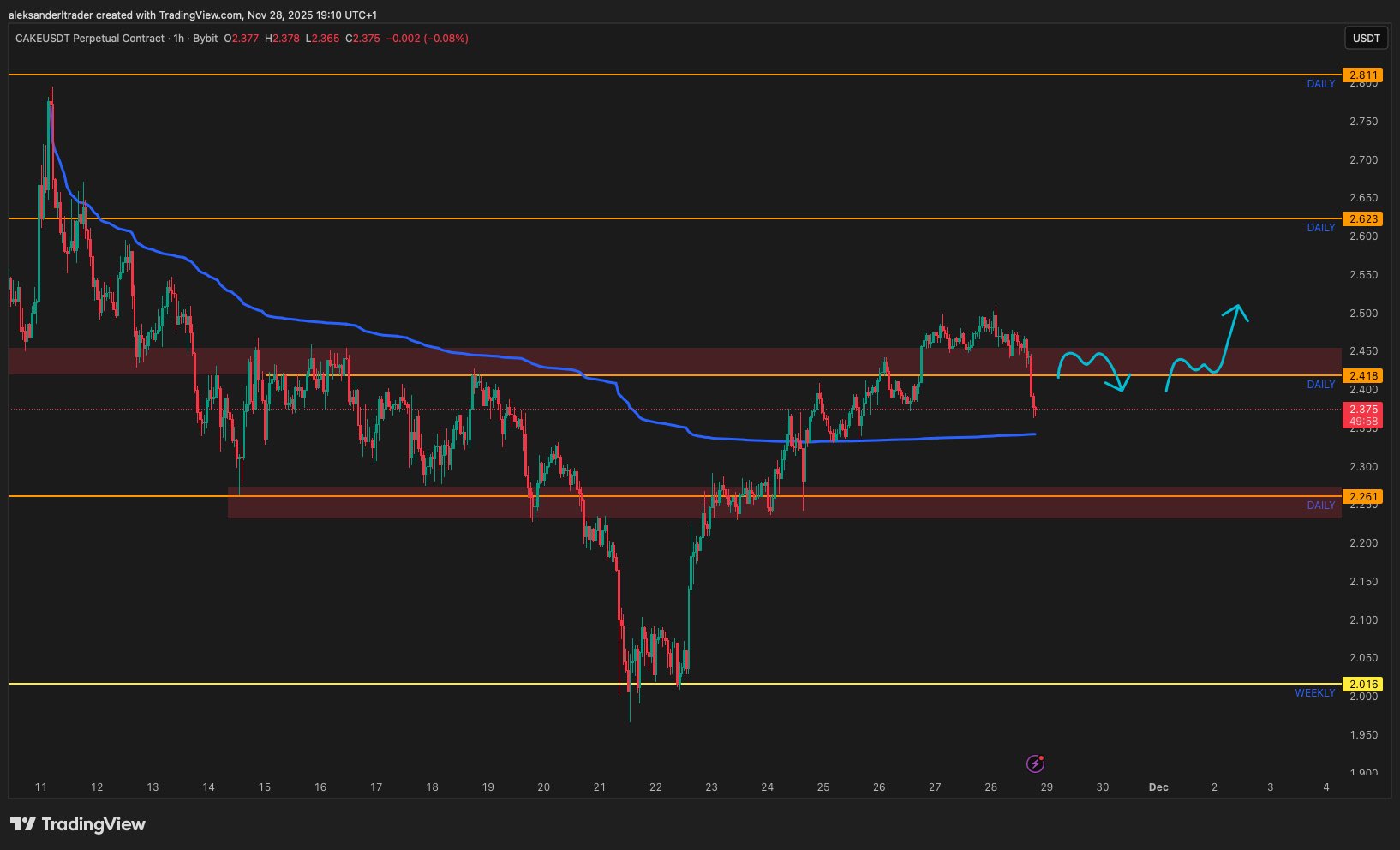
Task: Click the CAKEUSDT Perpetual Contract symbol title
Action: pos(89,39)
